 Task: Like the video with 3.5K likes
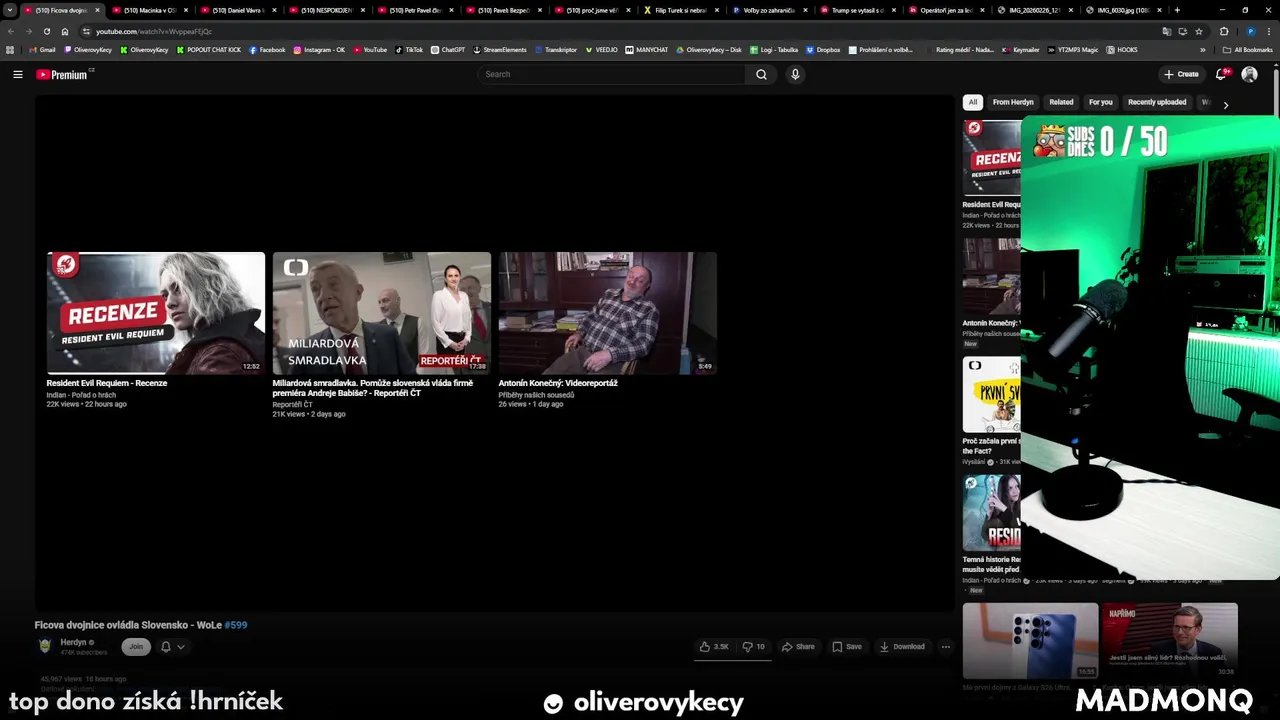(x=714, y=647)
